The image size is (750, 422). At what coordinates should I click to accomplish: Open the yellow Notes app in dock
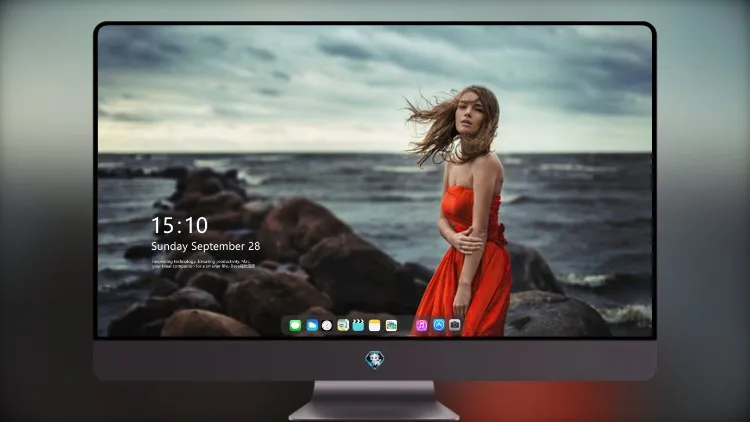375,325
